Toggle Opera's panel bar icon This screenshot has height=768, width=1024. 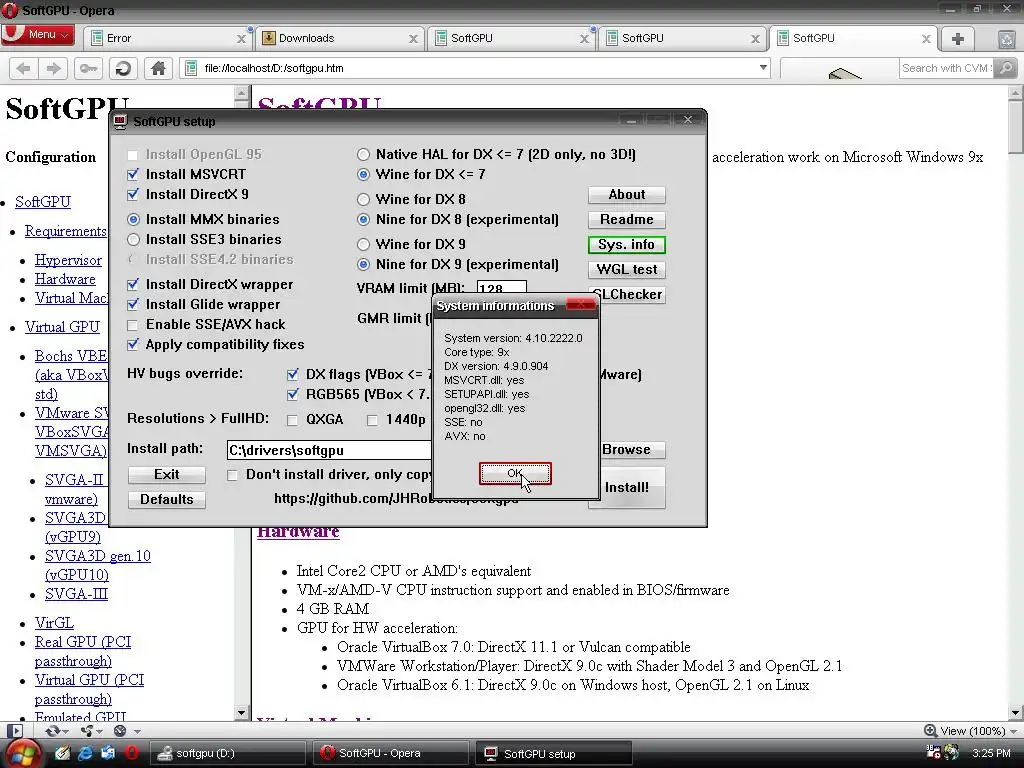tap(16, 731)
